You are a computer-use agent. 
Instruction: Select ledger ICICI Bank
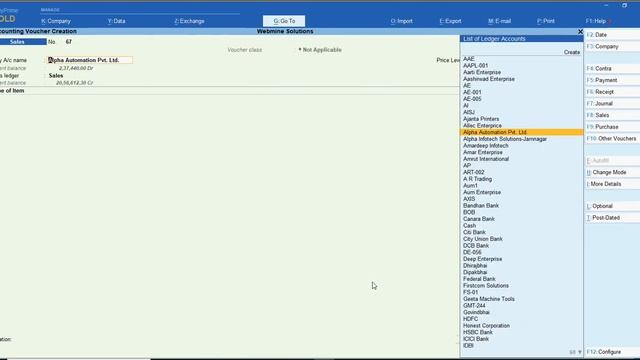476,339
